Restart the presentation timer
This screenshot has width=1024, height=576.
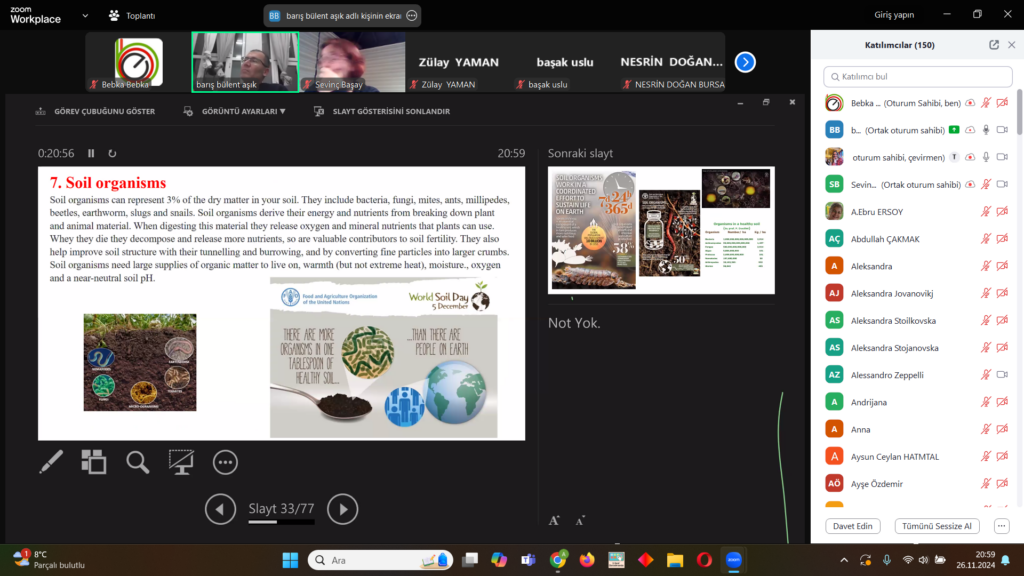(x=112, y=153)
